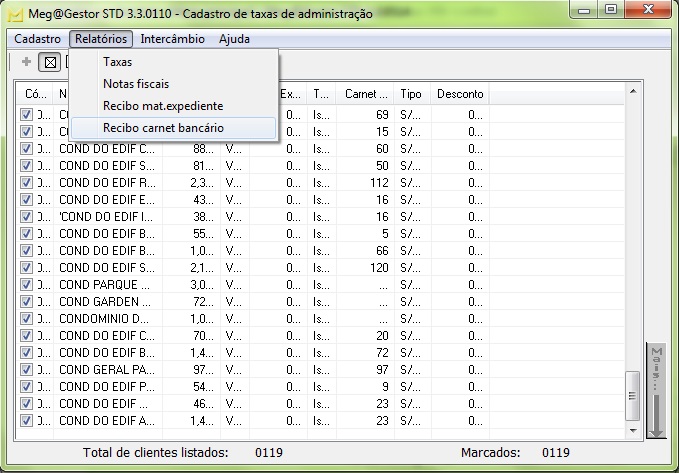Toggle the COND GARDEN row checkbox
Viewport: 679px width, 473px height.
point(27,301)
